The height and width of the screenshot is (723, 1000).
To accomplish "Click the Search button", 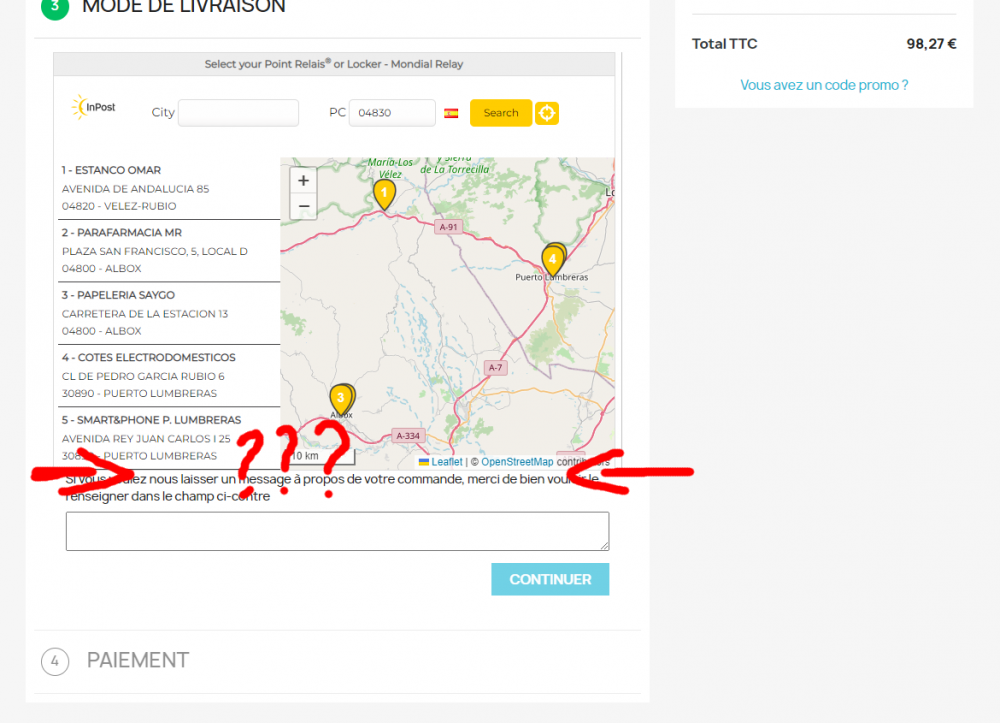I will (501, 113).
